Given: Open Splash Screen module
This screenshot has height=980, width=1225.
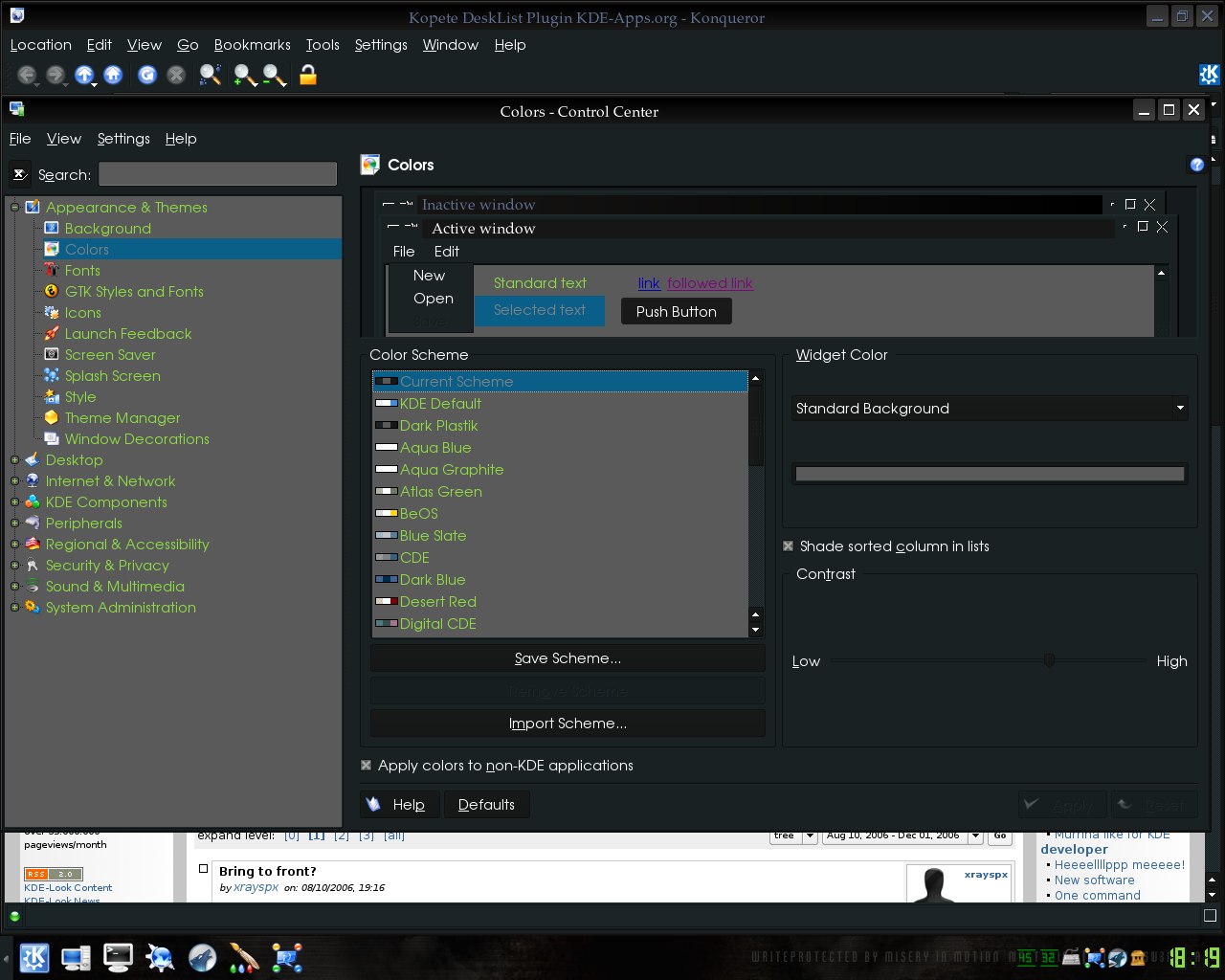Looking at the screenshot, I should [x=113, y=375].
